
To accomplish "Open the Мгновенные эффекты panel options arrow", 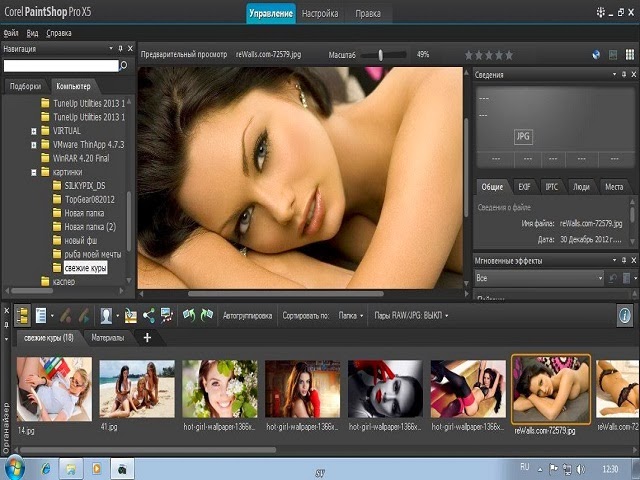I will tap(614, 260).
